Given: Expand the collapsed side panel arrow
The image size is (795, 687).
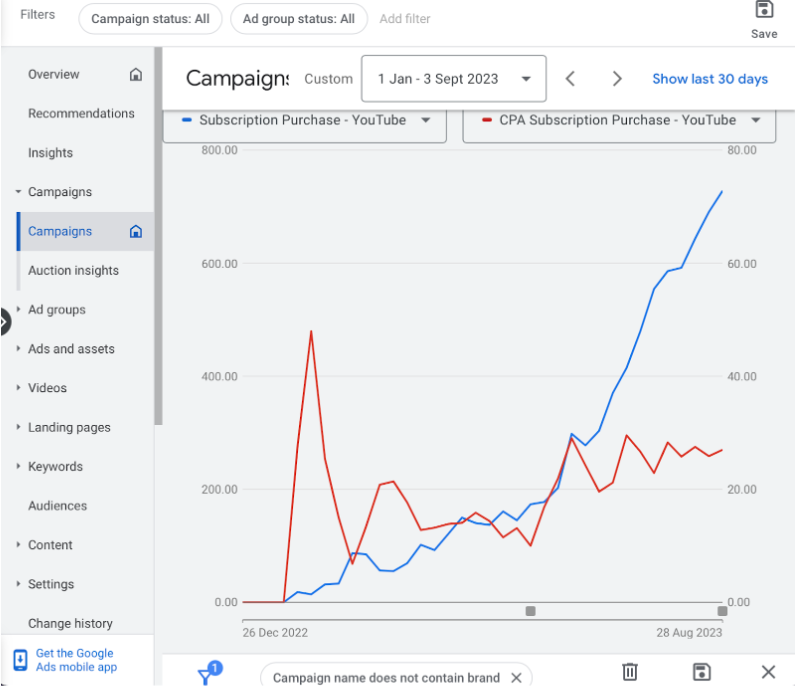Looking at the screenshot, I should click(5, 321).
